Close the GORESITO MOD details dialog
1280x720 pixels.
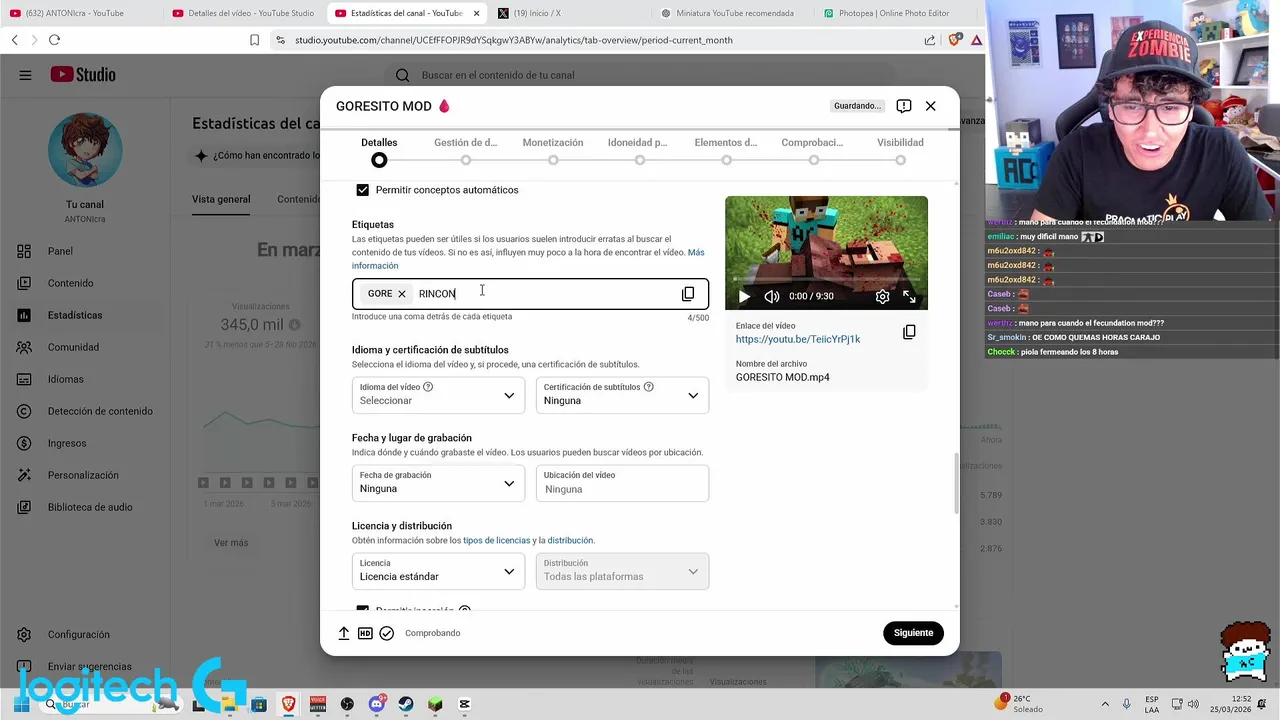pyautogui.click(x=930, y=106)
